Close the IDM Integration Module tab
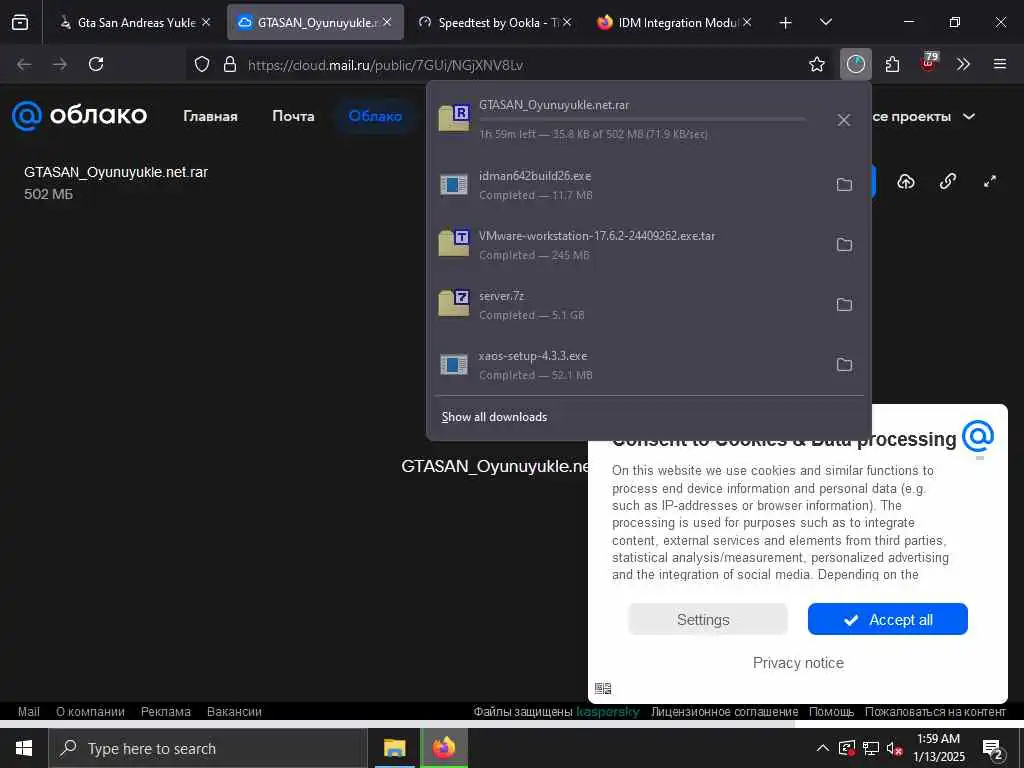Viewport: 1024px width, 768px height. pyautogui.click(x=747, y=22)
